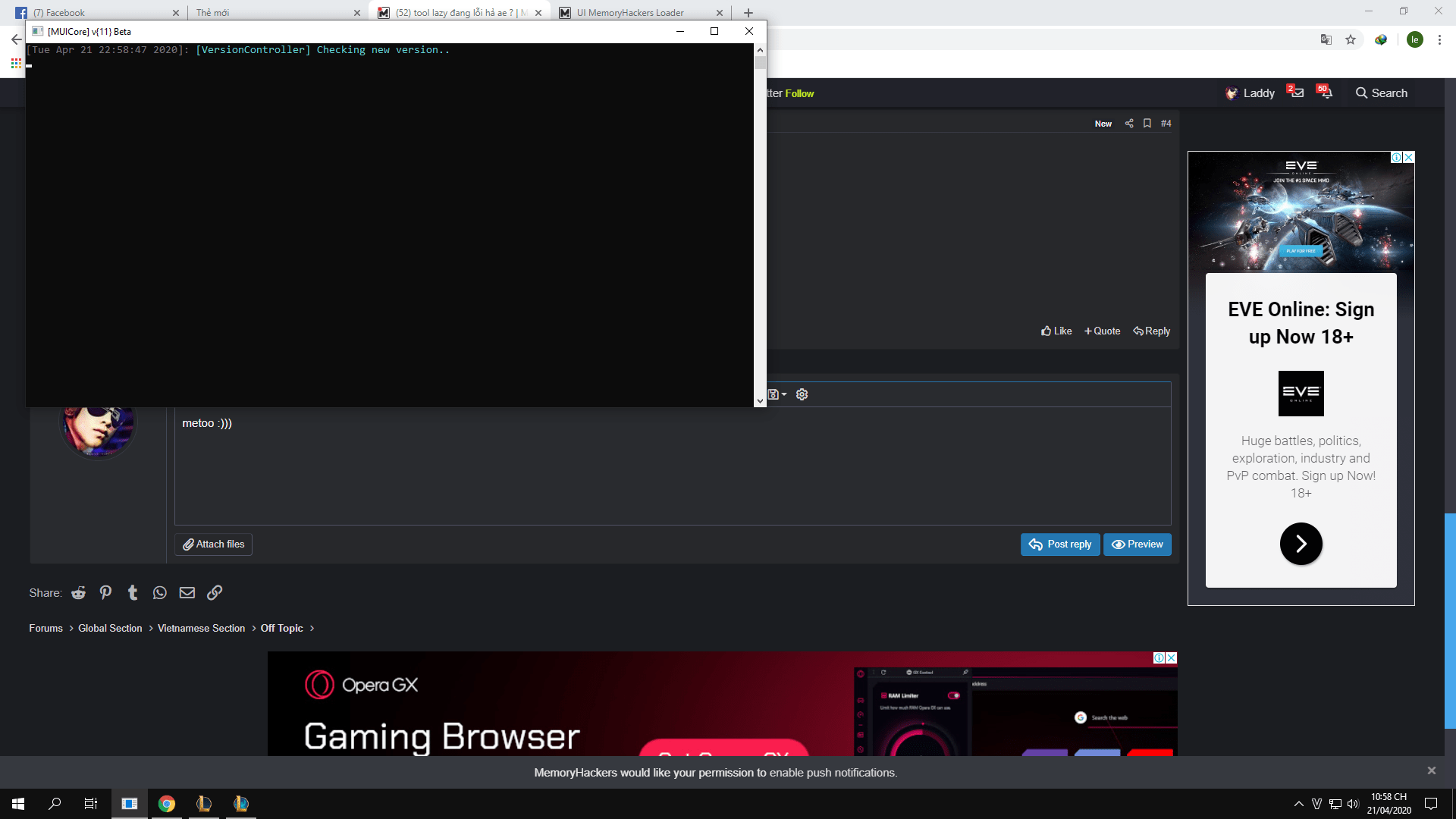Image resolution: width=1456 pixels, height=819 pixels.
Task: Close the Facebook tab
Action: [175, 12]
